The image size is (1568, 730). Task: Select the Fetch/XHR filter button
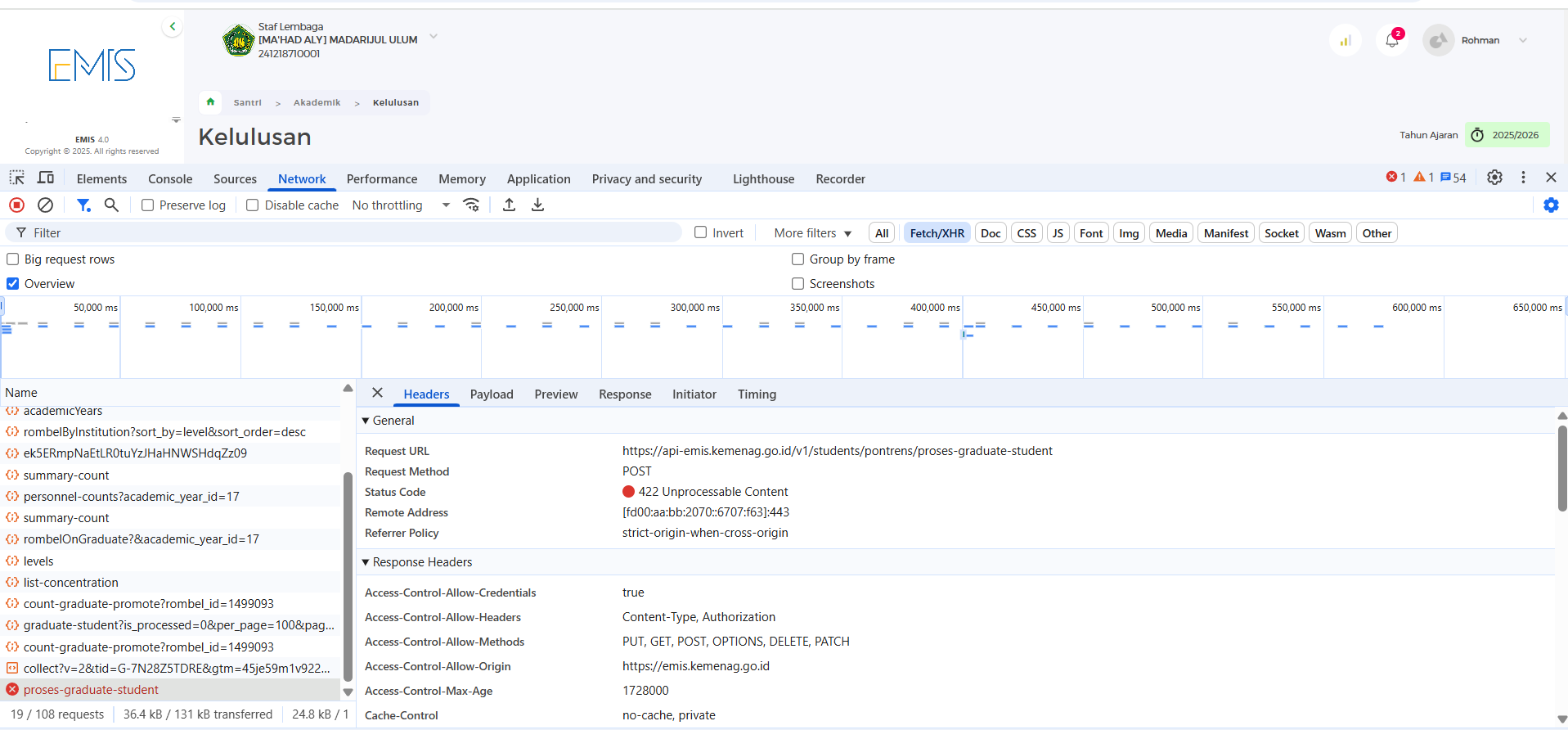pos(937,233)
